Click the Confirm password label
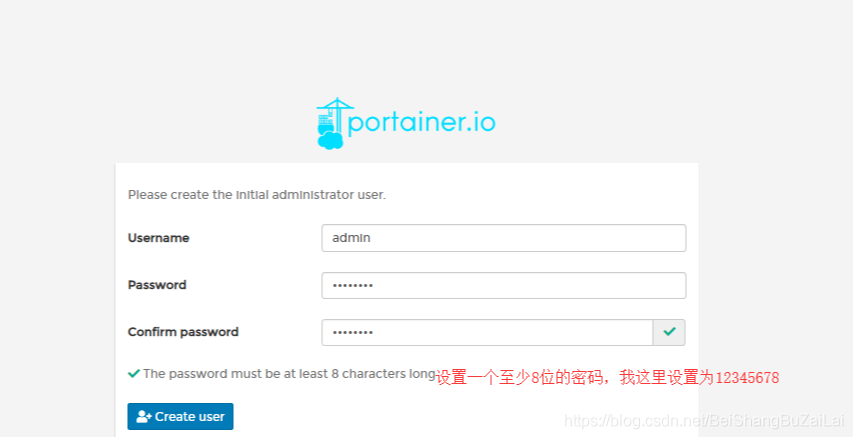 click(183, 332)
